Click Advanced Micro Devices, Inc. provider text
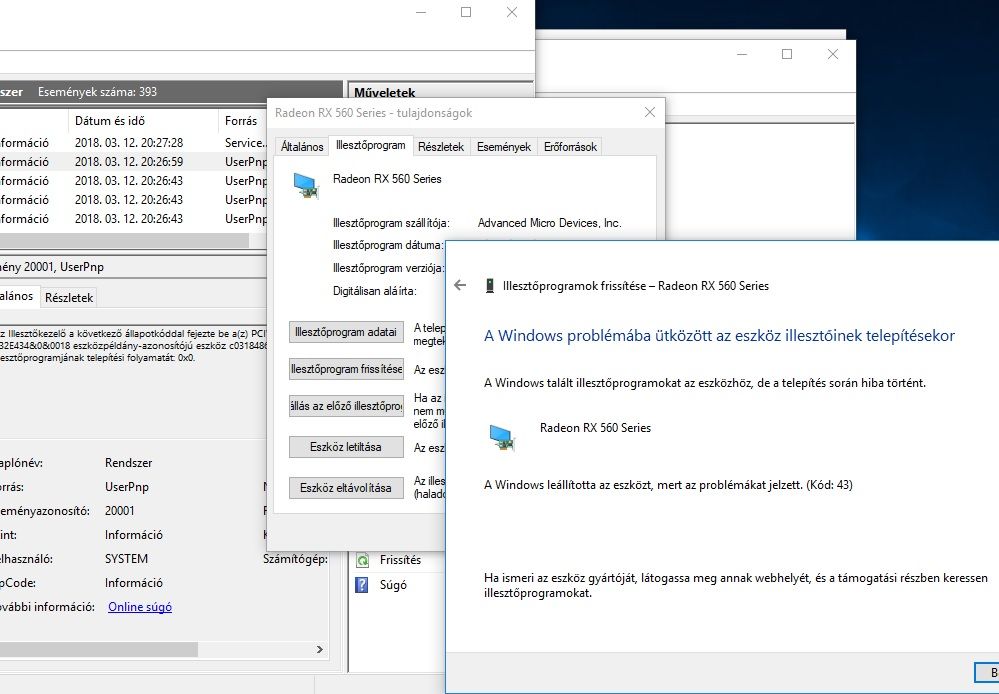 coord(549,223)
